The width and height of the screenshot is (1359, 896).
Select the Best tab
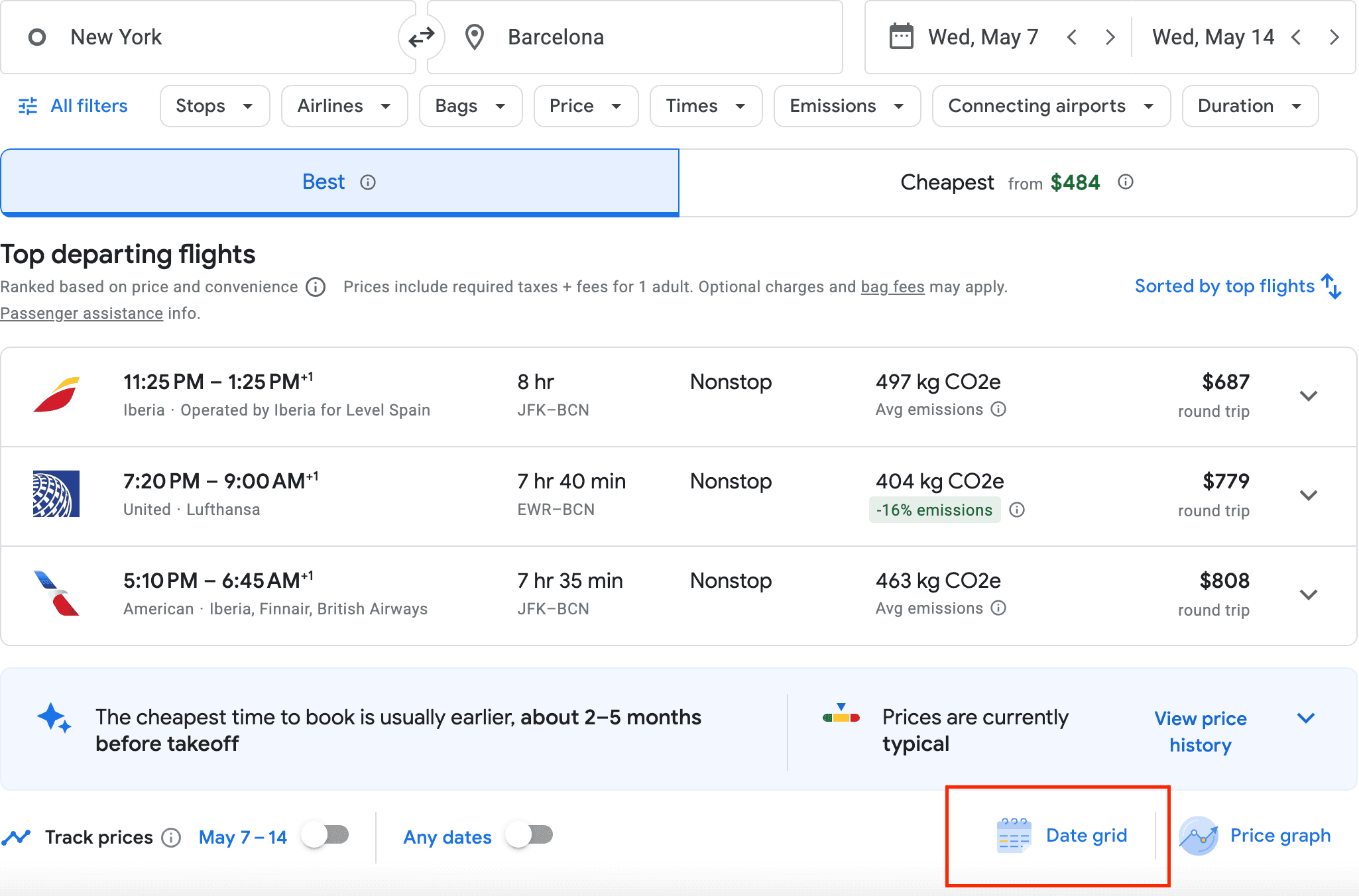324,182
